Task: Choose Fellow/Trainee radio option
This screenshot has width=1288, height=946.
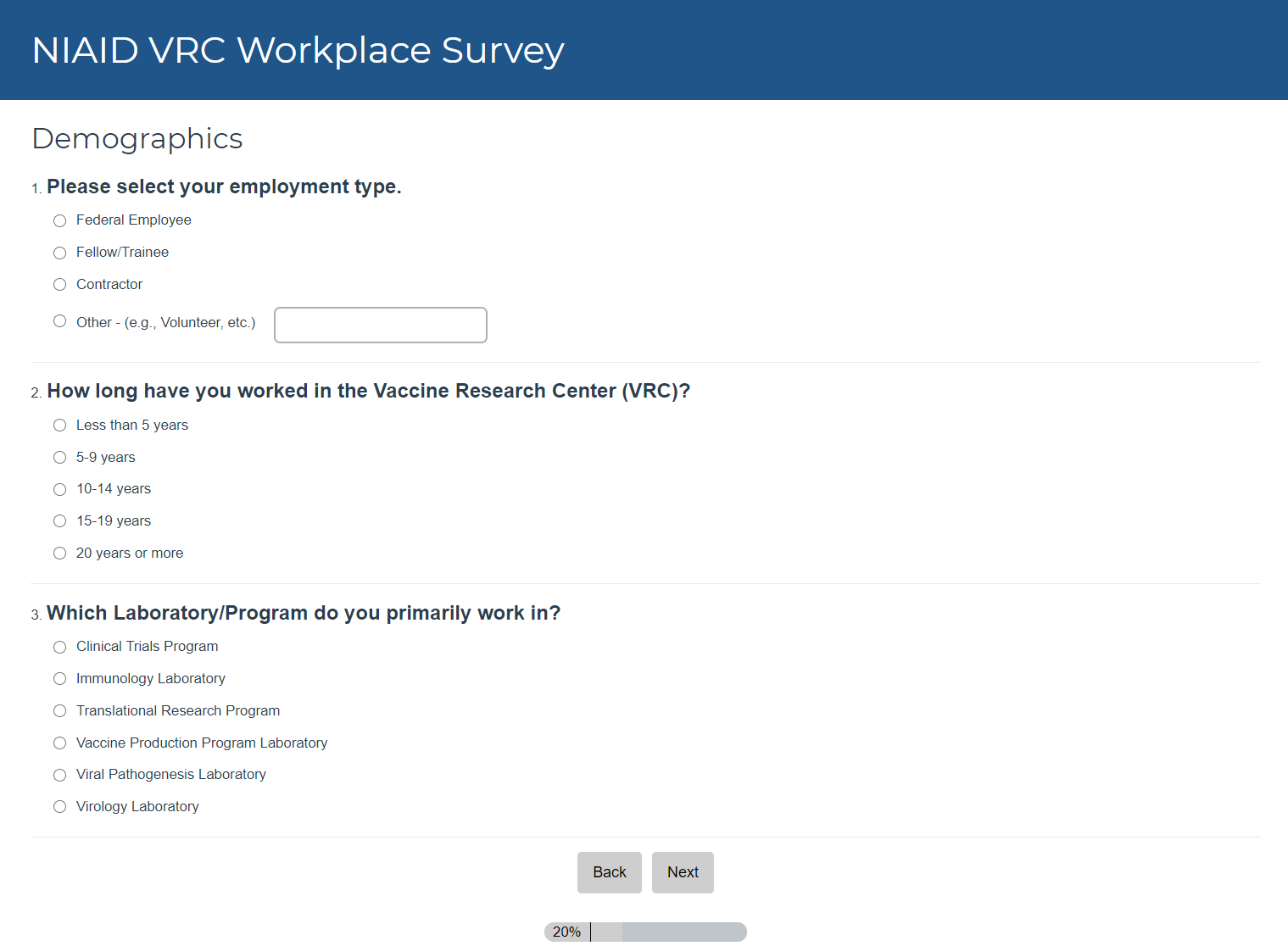Action: pos(59,253)
